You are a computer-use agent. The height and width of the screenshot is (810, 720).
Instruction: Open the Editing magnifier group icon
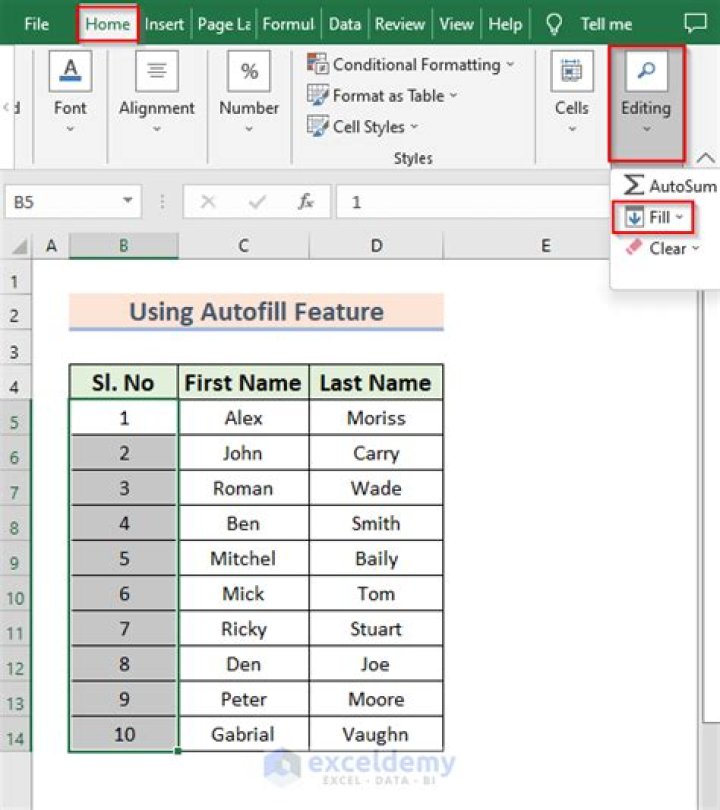pyautogui.click(x=646, y=71)
